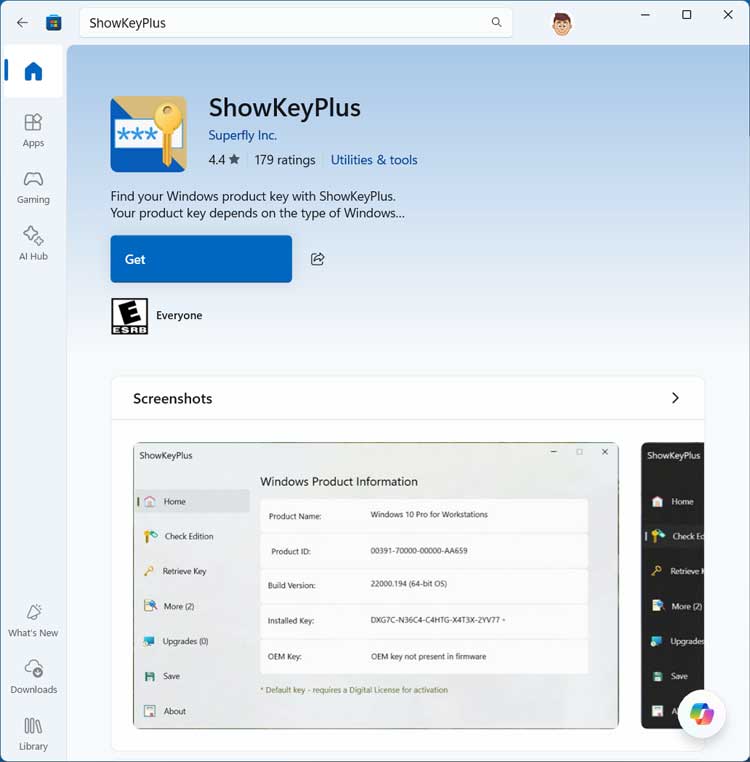The width and height of the screenshot is (750, 762).
Task: Open the Home section in sidebar
Action: click(33, 71)
